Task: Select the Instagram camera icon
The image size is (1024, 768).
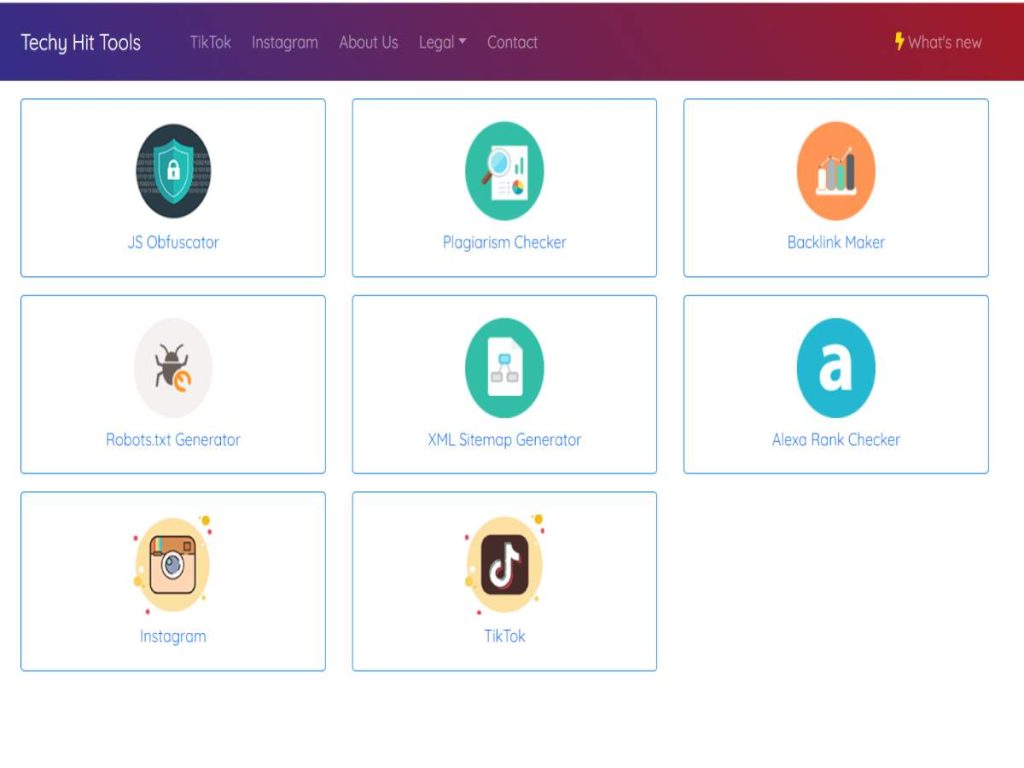Action: 173,563
